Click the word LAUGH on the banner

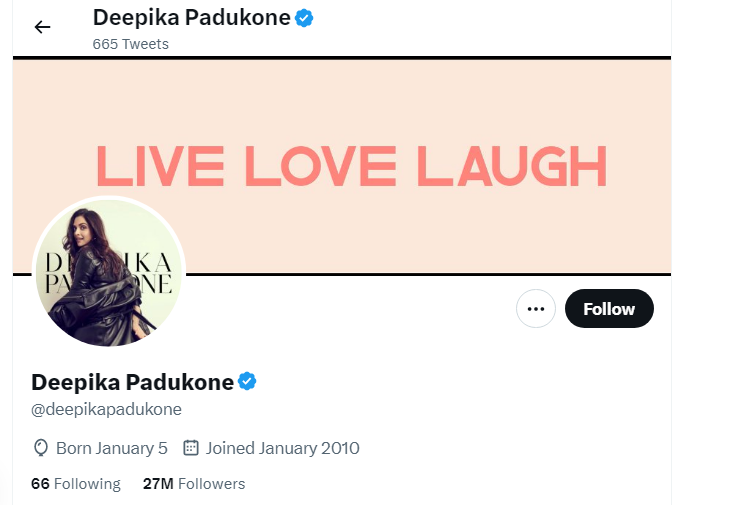tap(512, 167)
